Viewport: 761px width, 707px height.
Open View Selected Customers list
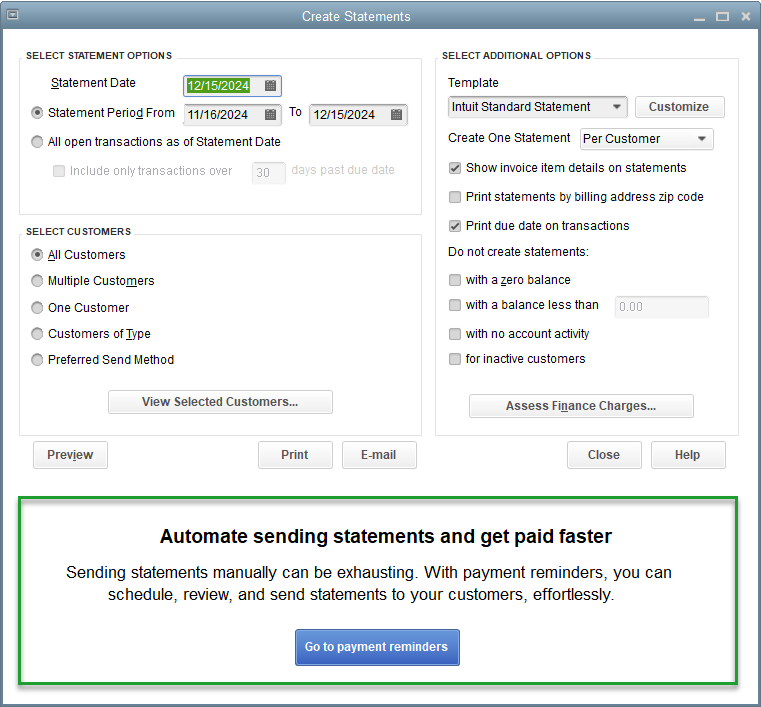[220, 402]
